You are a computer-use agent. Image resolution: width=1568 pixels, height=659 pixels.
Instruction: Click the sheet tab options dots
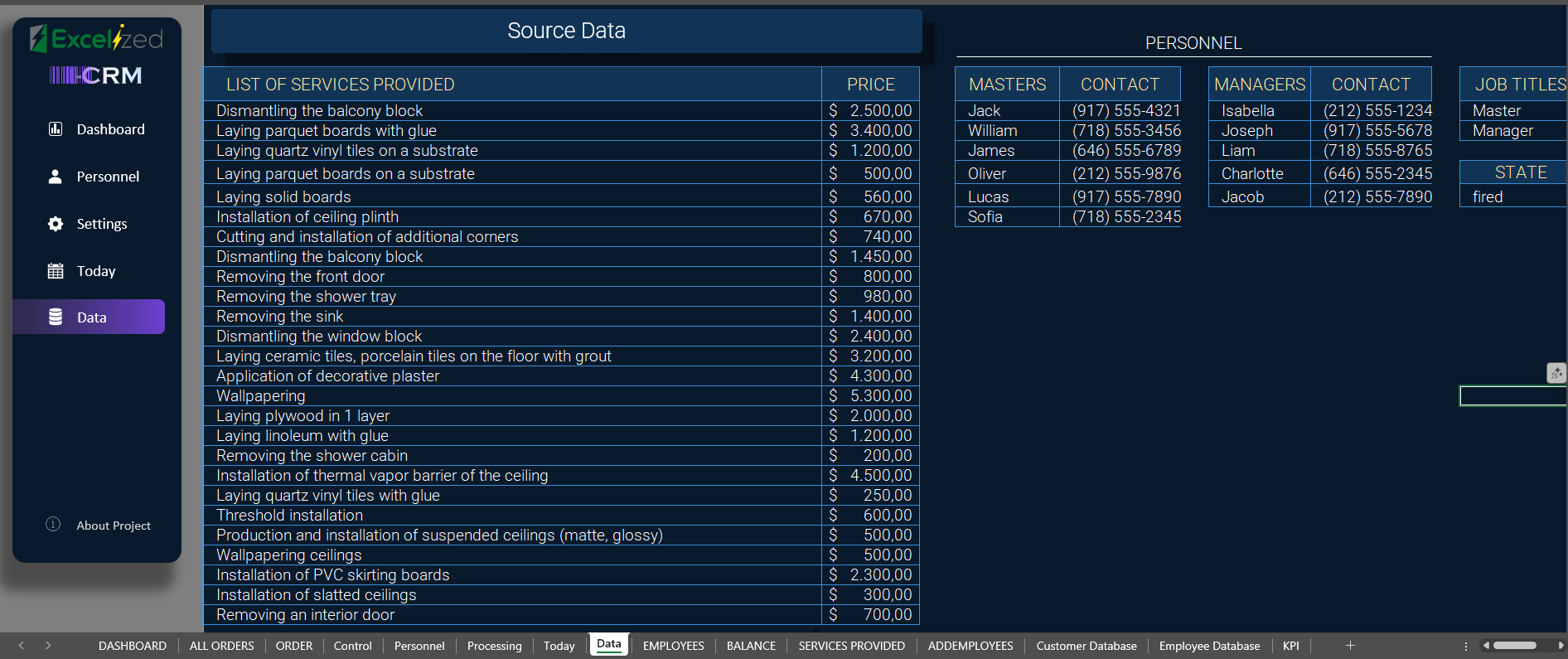1465,646
